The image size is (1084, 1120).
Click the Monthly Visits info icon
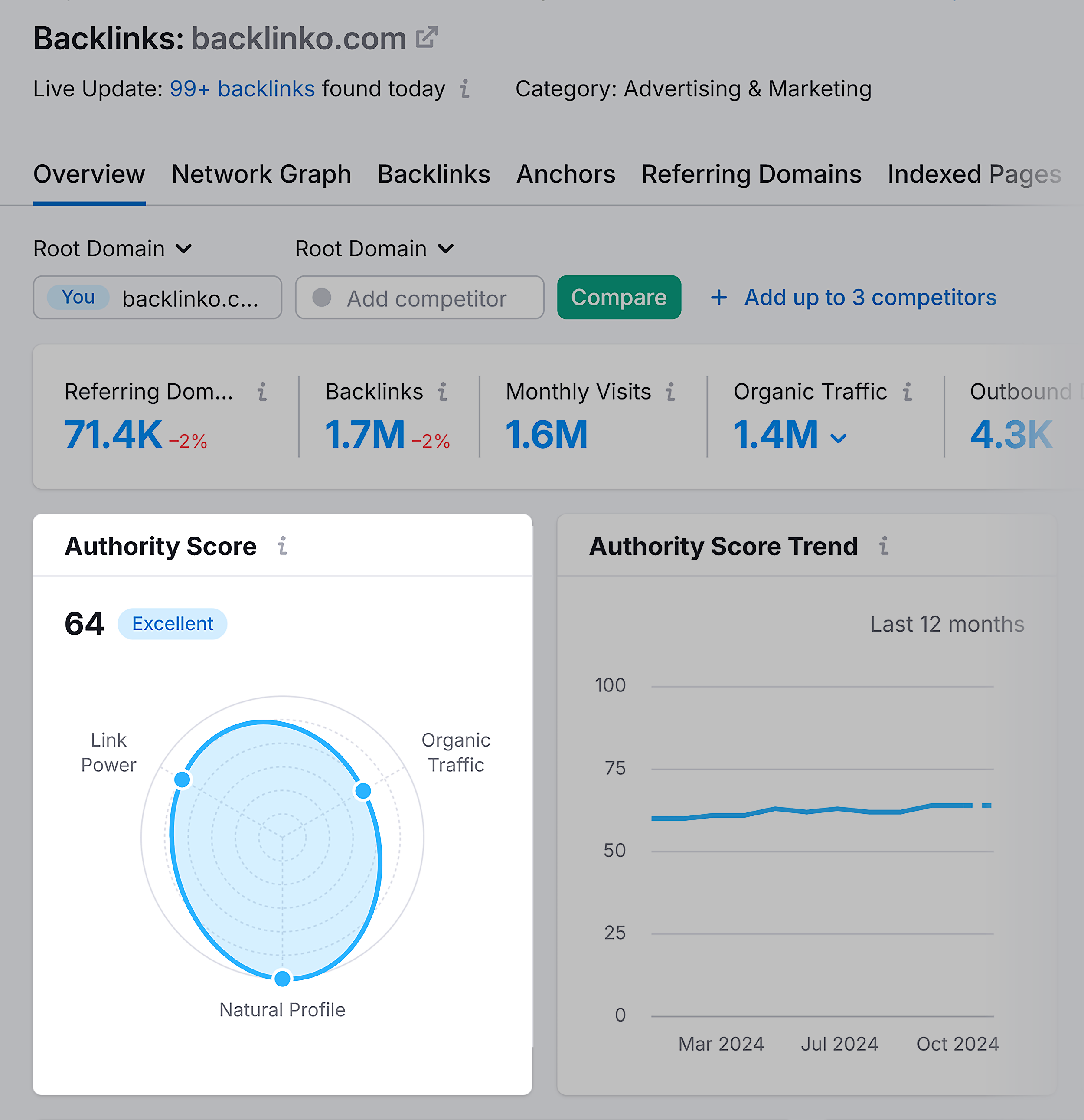[679, 393]
